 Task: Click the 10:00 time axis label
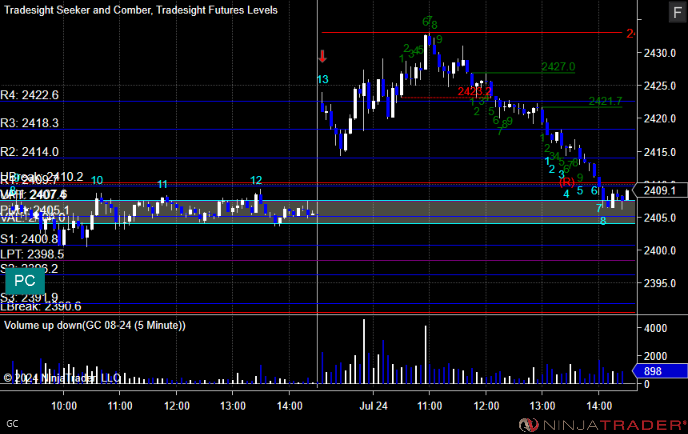[x=64, y=406]
